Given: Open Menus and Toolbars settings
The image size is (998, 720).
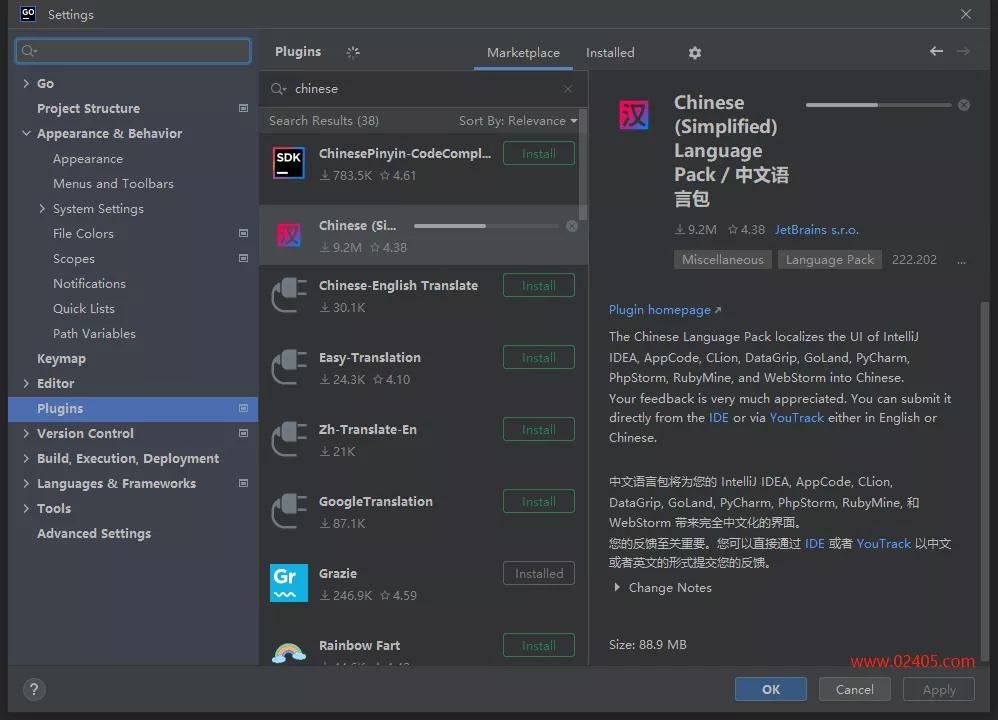Looking at the screenshot, I should [113, 183].
